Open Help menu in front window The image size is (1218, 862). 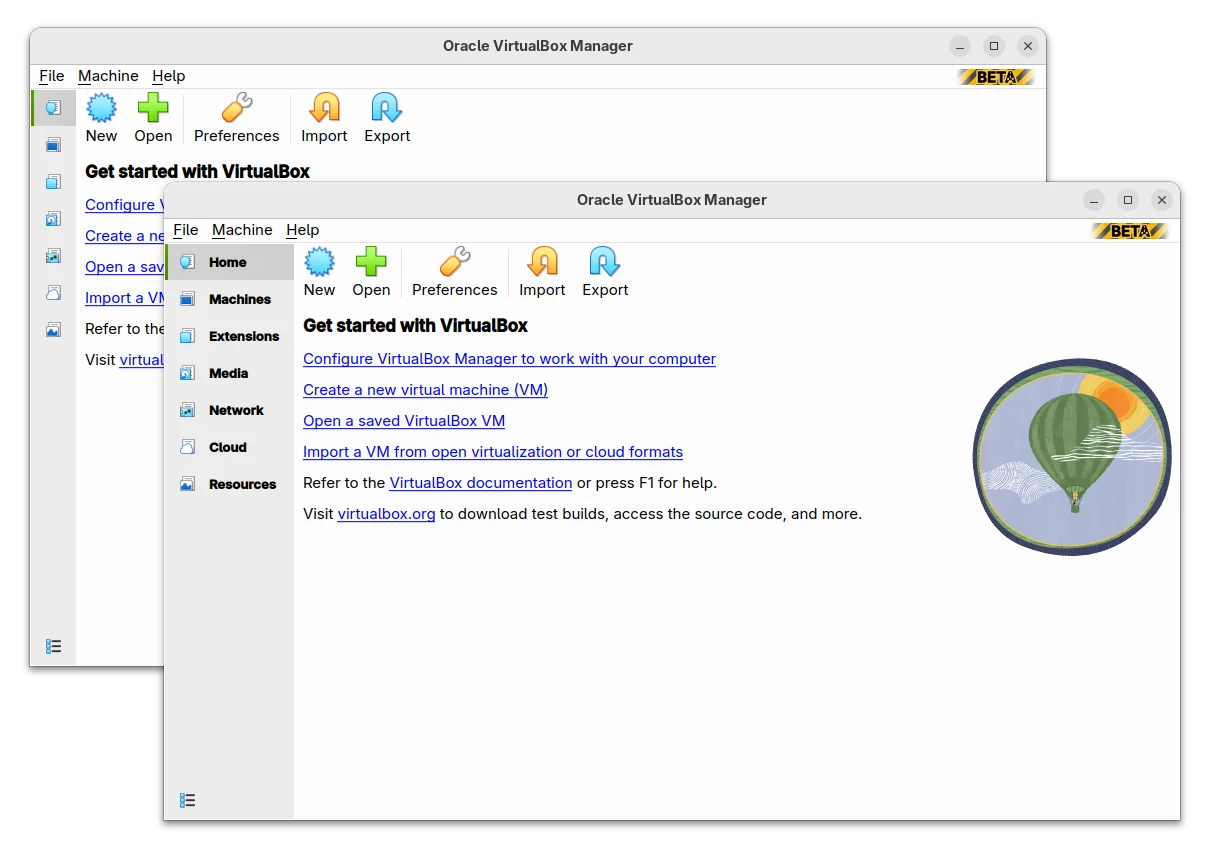coord(302,230)
